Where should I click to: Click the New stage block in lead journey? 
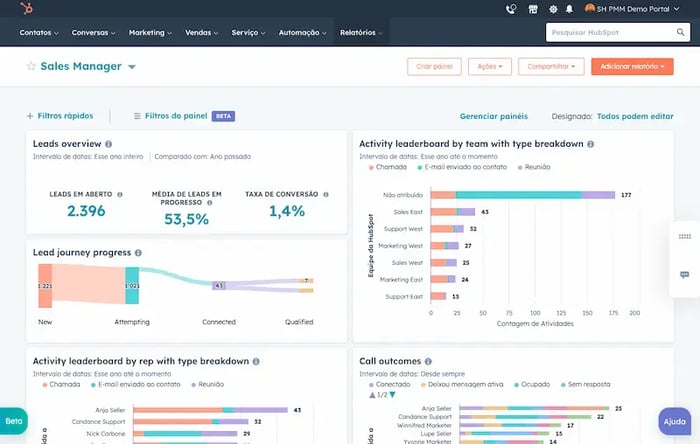pos(45,286)
